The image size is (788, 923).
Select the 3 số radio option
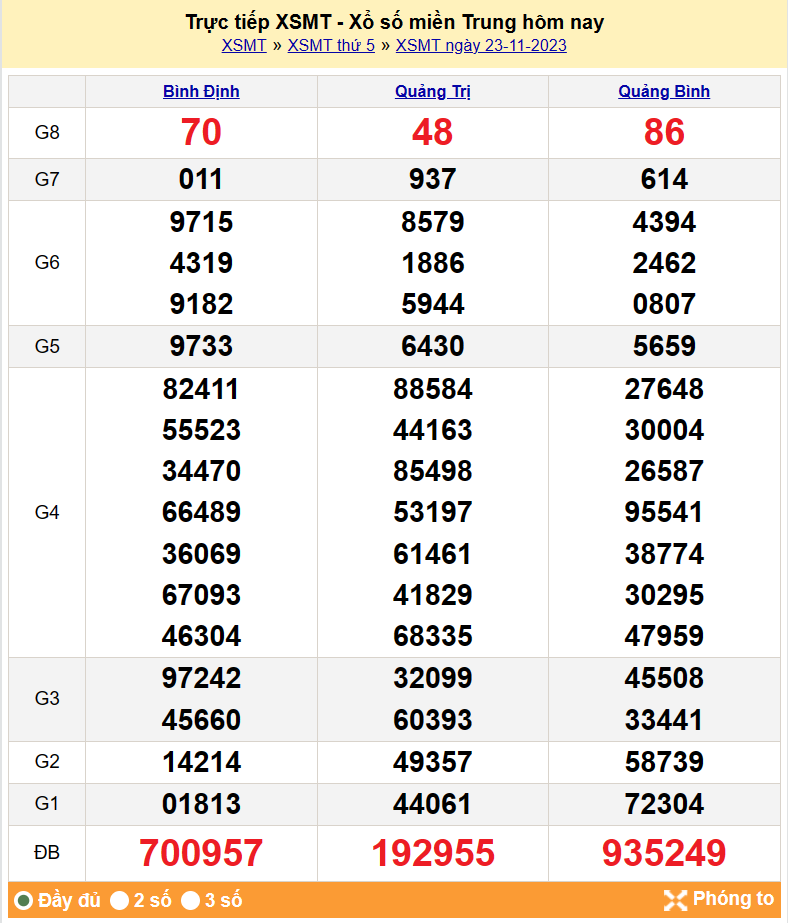pyautogui.click(x=191, y=901)
